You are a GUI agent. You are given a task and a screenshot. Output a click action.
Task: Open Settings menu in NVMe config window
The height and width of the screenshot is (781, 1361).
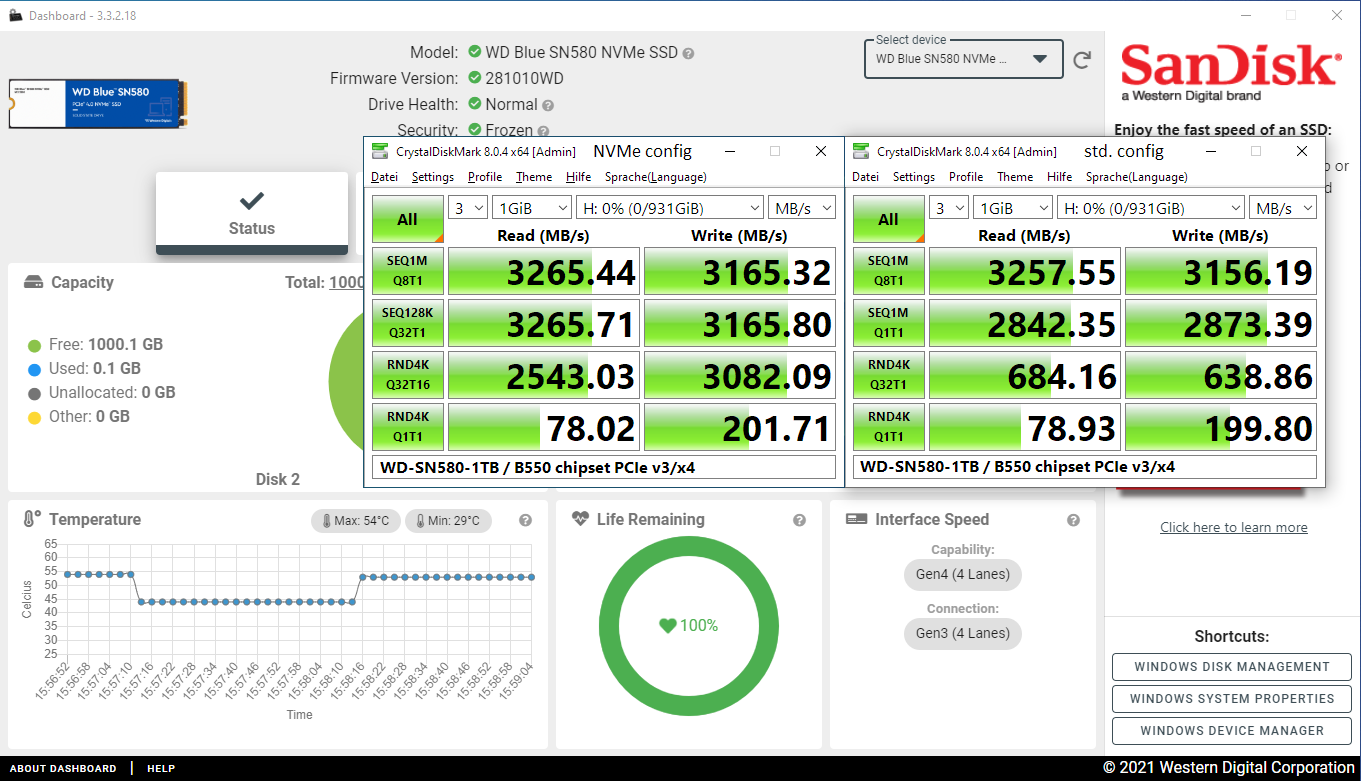pos(433,177)
